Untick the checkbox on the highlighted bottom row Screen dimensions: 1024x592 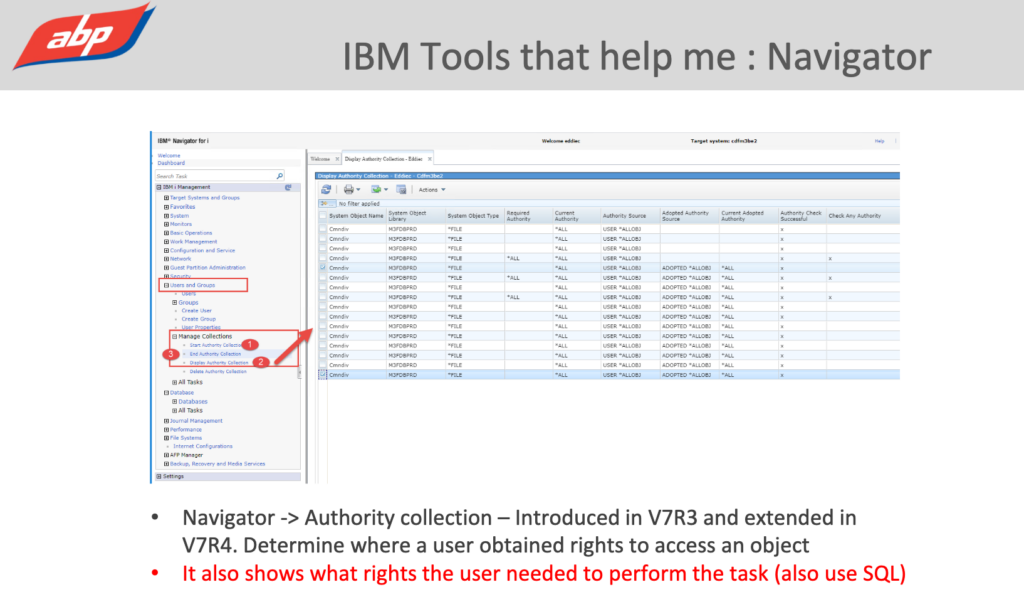click(x=323, y=375)
